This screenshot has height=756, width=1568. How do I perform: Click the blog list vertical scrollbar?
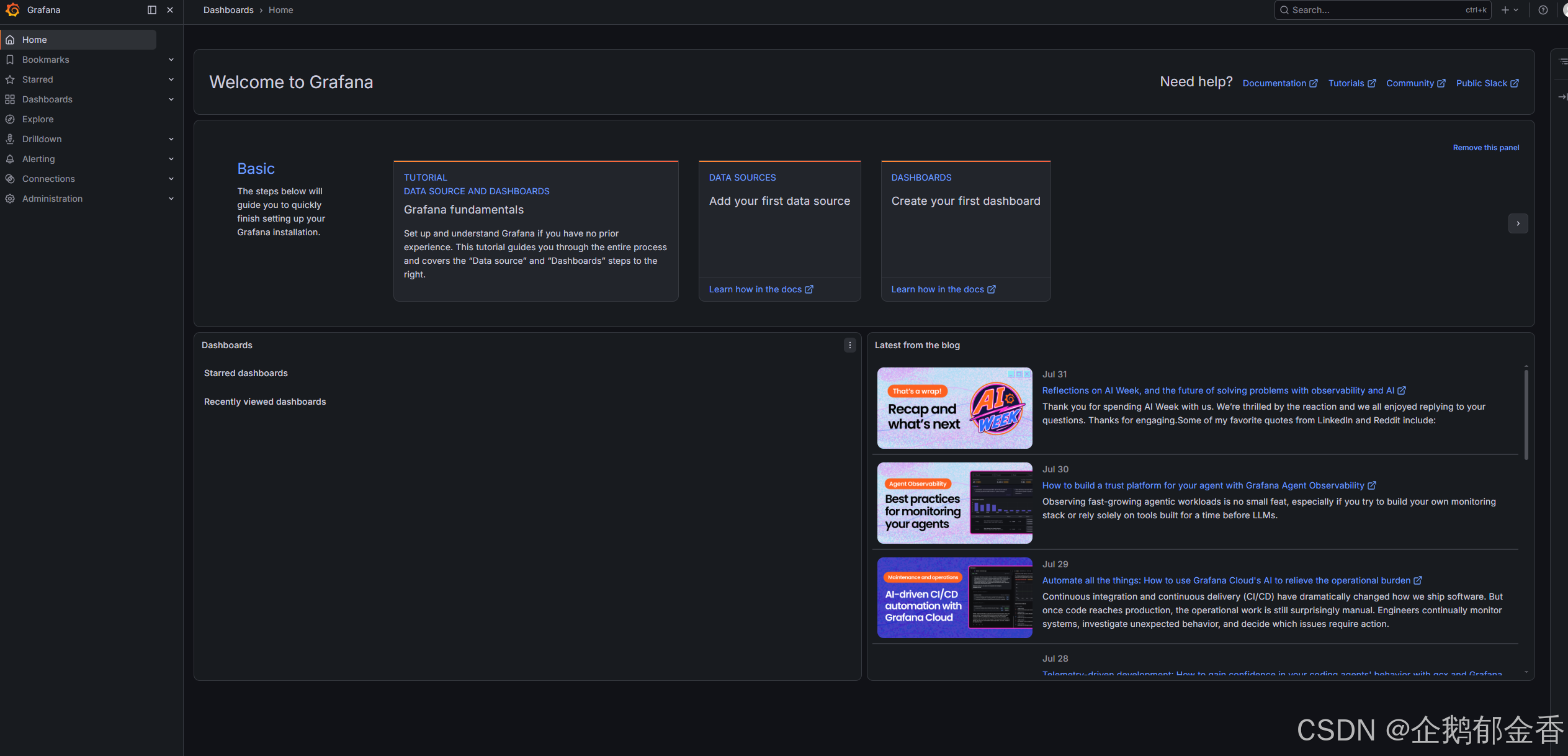point(1526,415)
